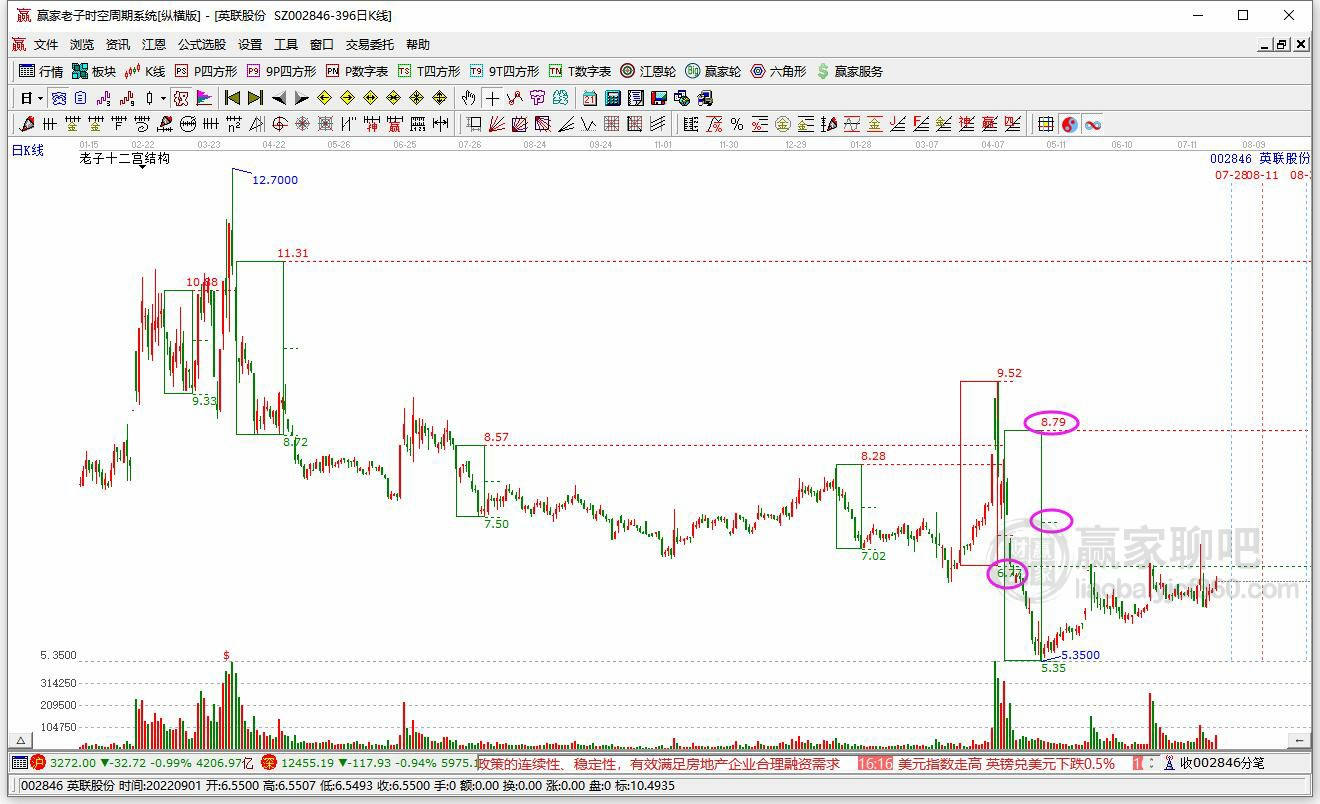The height and width of the screenshot is (804, 1320).
Task: Click the 9.52 high price label
Action: tap(1010, 374)
